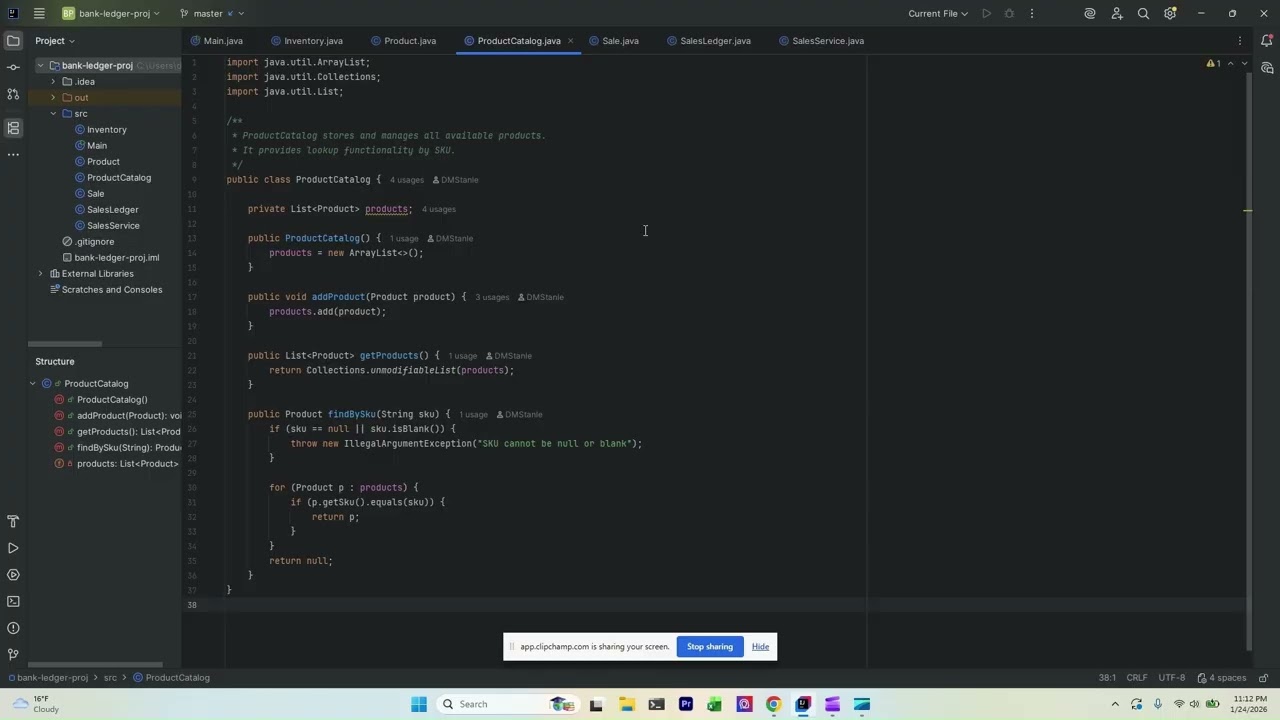Collapse the src folder
The height and width of the screenshot is (720, 1280).
click(53, 113)
